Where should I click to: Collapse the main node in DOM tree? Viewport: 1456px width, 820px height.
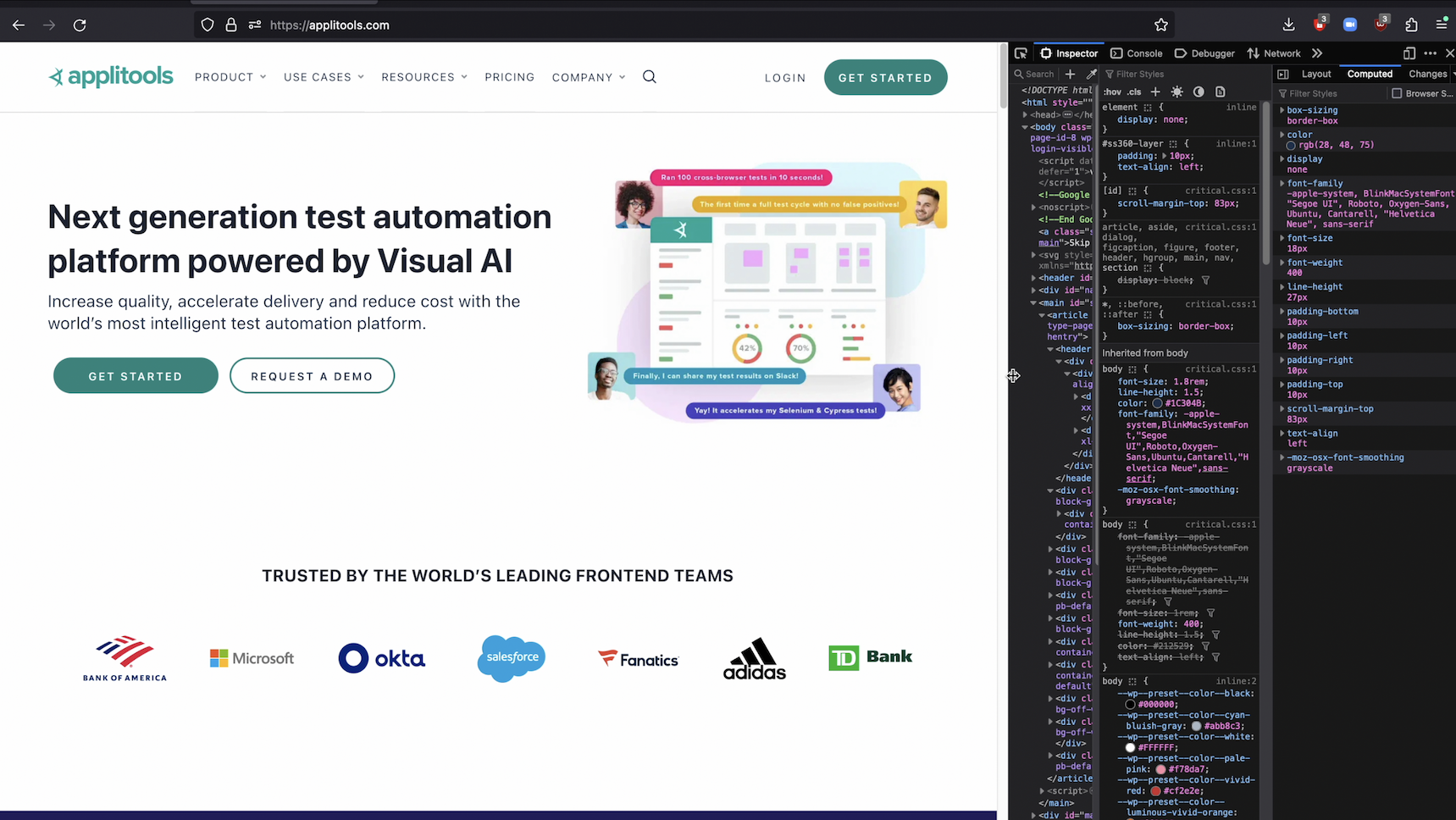pyautogui.click(x=1033, y=303)
